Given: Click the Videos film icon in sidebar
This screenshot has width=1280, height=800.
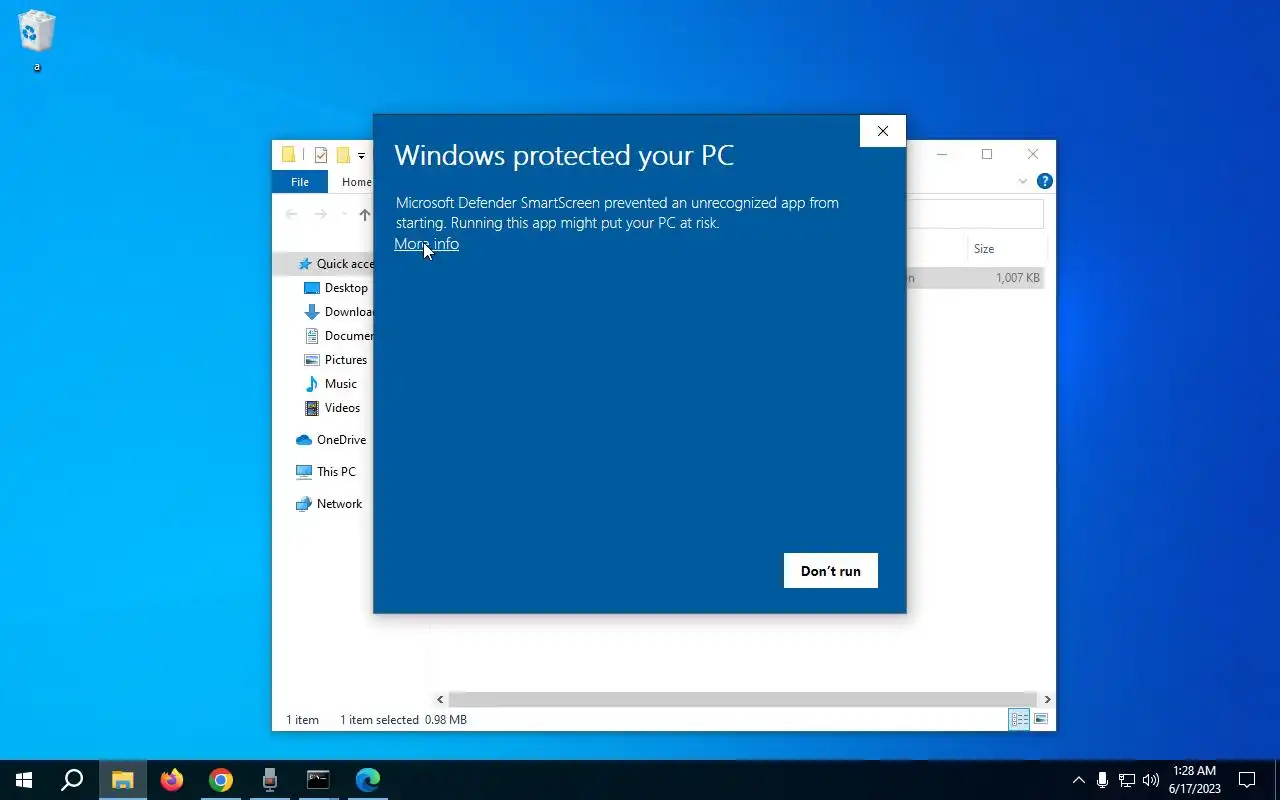Looking at the screenshot, I should (x=312, y=408).
